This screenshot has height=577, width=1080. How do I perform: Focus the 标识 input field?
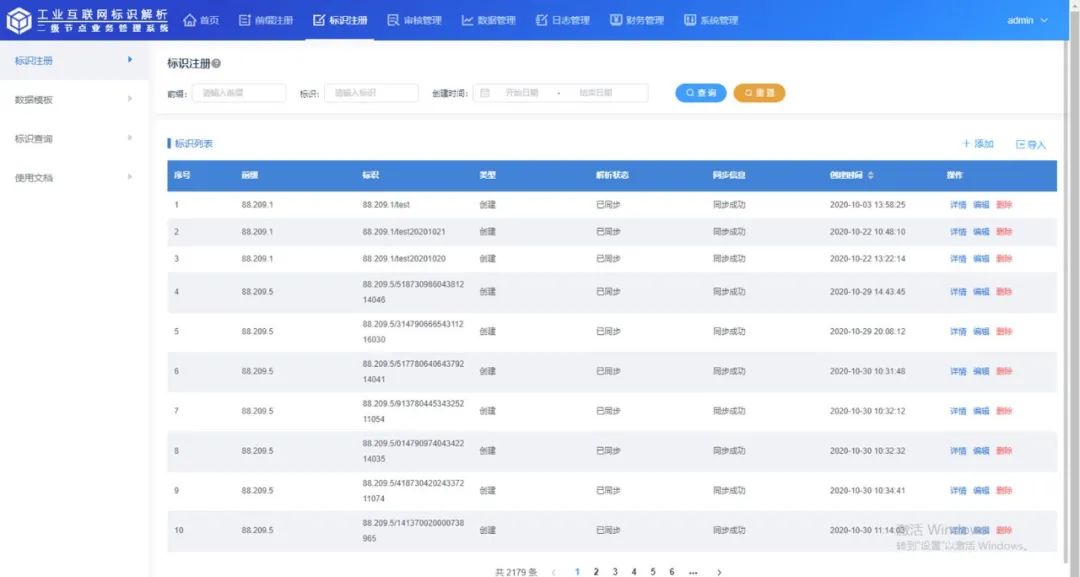[x=371, y=93]
